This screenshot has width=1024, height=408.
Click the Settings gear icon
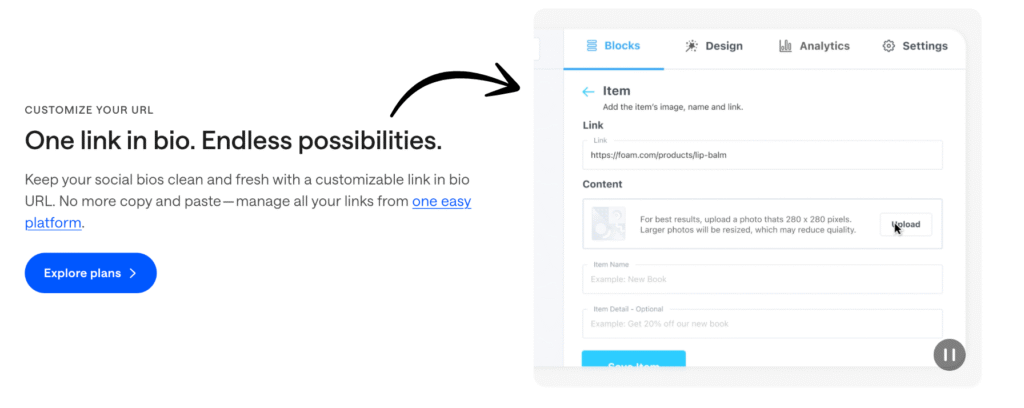pos(888,46)
